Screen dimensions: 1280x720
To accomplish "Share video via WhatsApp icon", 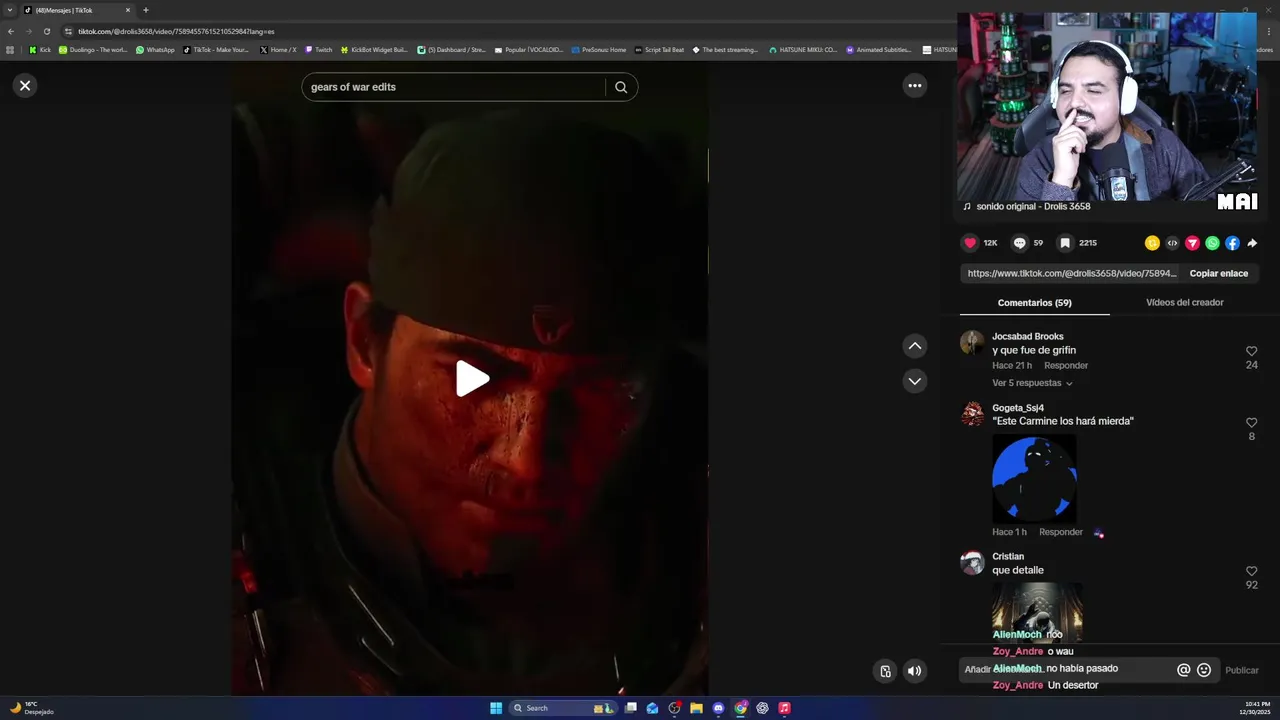I will point(1212,243).
